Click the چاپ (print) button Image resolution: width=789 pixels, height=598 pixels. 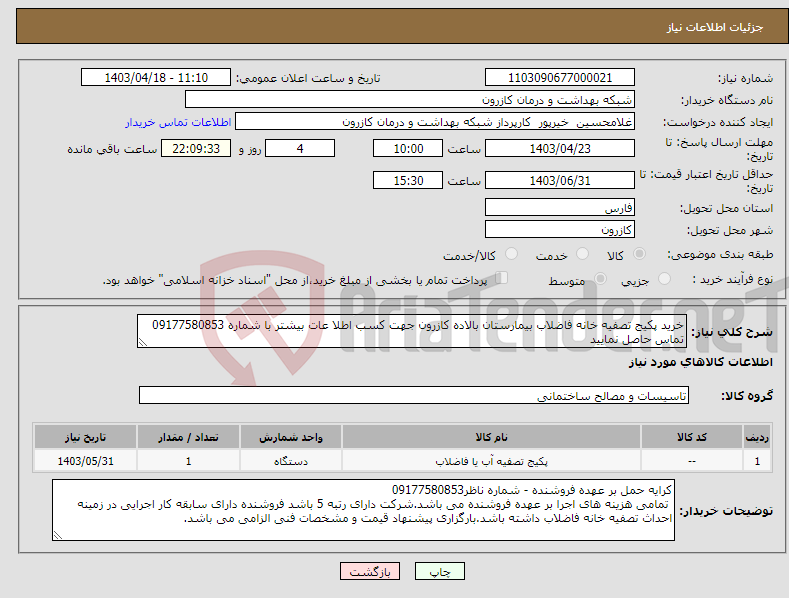coord(439,571)
